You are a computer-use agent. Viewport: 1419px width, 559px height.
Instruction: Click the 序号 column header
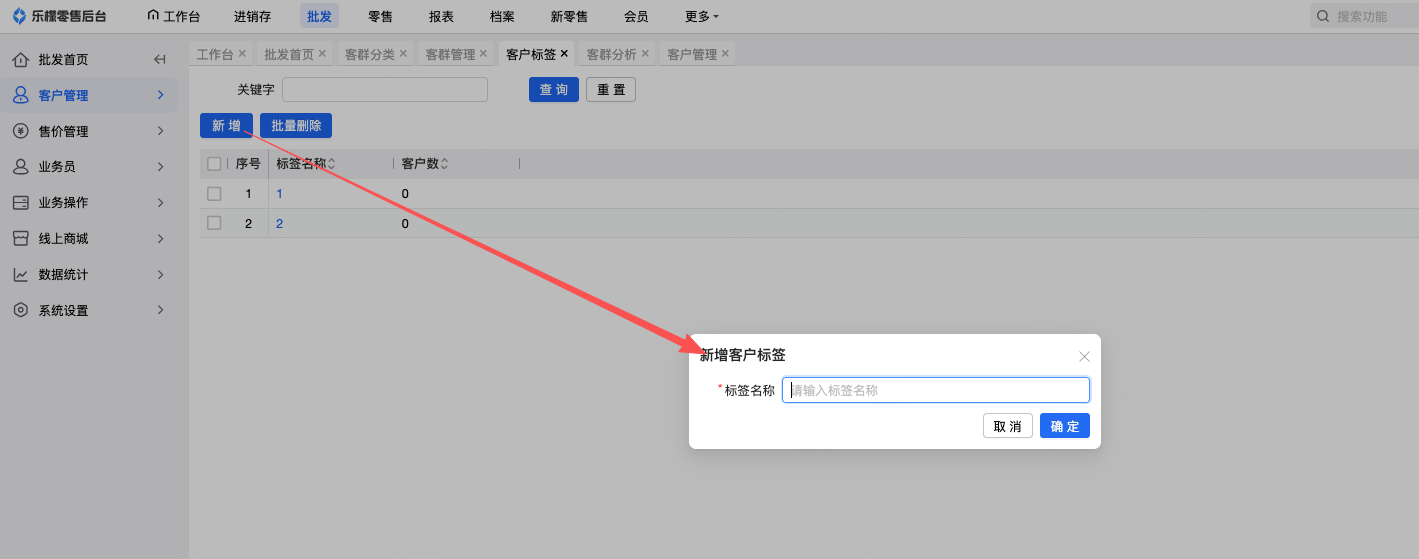pos(248,164)
